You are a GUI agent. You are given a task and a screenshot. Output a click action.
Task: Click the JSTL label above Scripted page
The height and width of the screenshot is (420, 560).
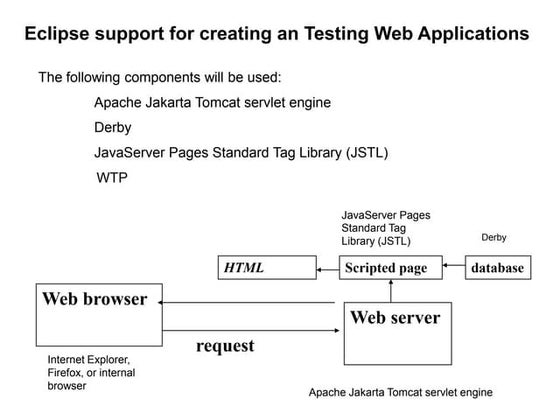(386, 228)
